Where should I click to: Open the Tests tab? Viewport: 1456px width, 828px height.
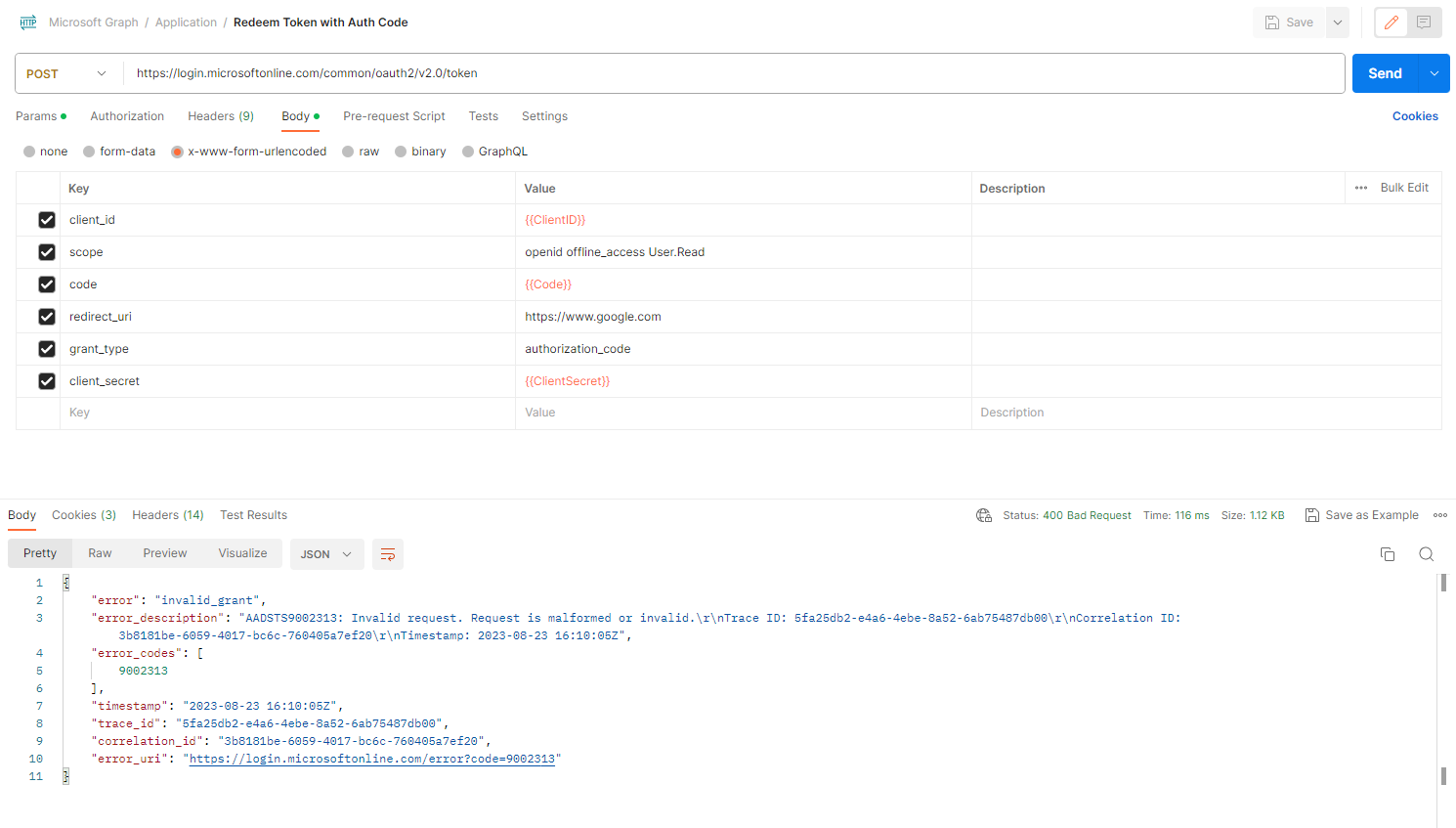484,116
